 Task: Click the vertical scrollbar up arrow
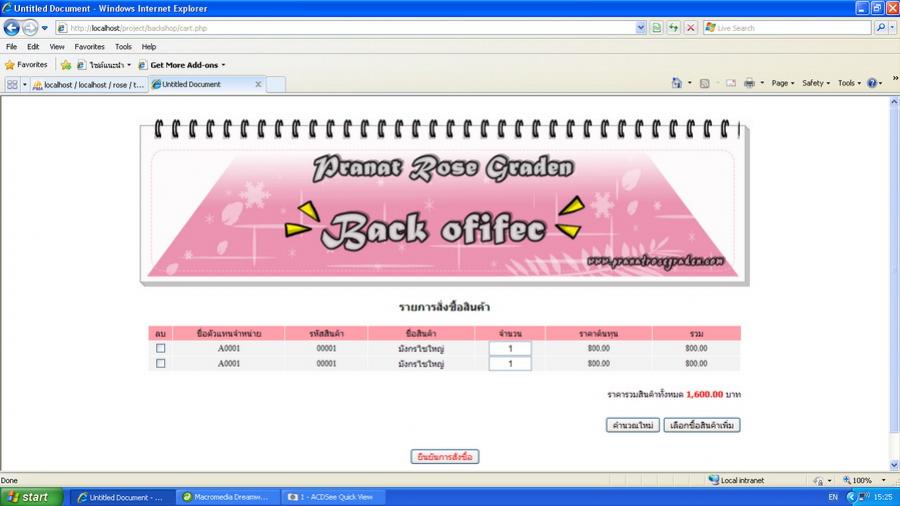click(894, 102)
